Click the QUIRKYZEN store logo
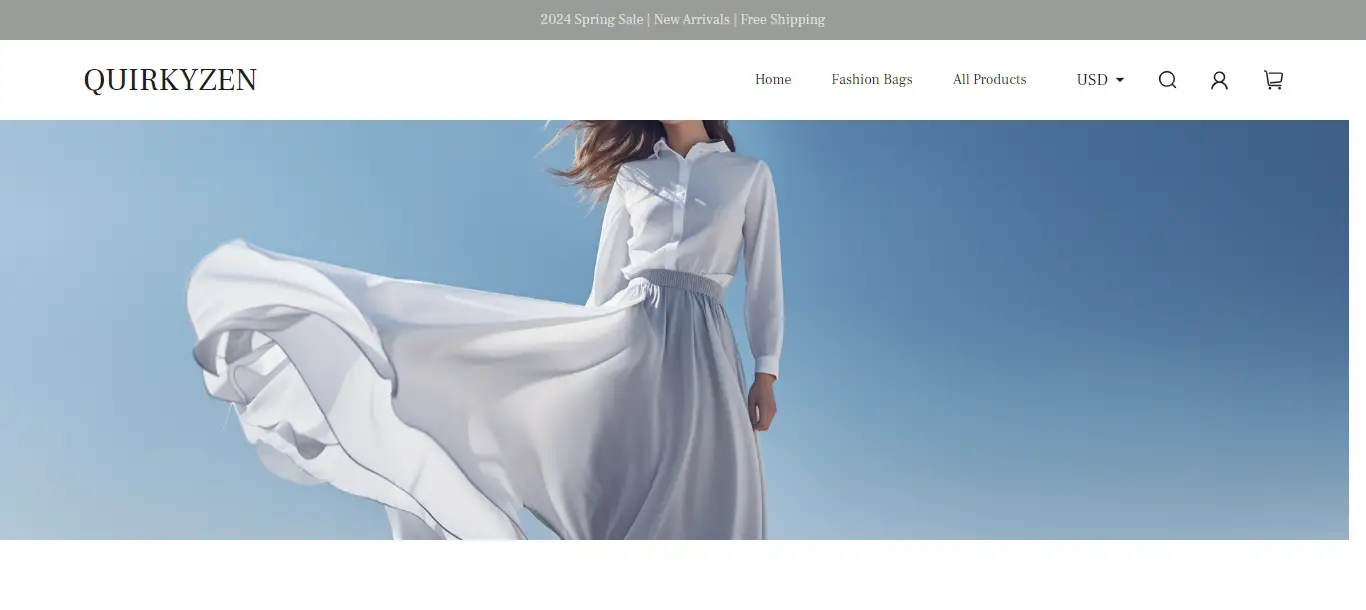Image resolution: width=1366 pixels, height=610 pixels. [170, 80]
